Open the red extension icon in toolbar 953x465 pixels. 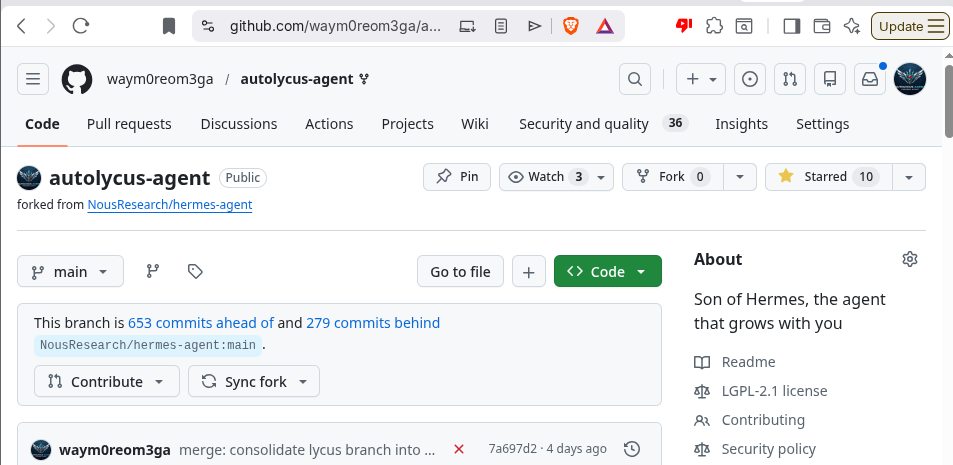[684, 26]
